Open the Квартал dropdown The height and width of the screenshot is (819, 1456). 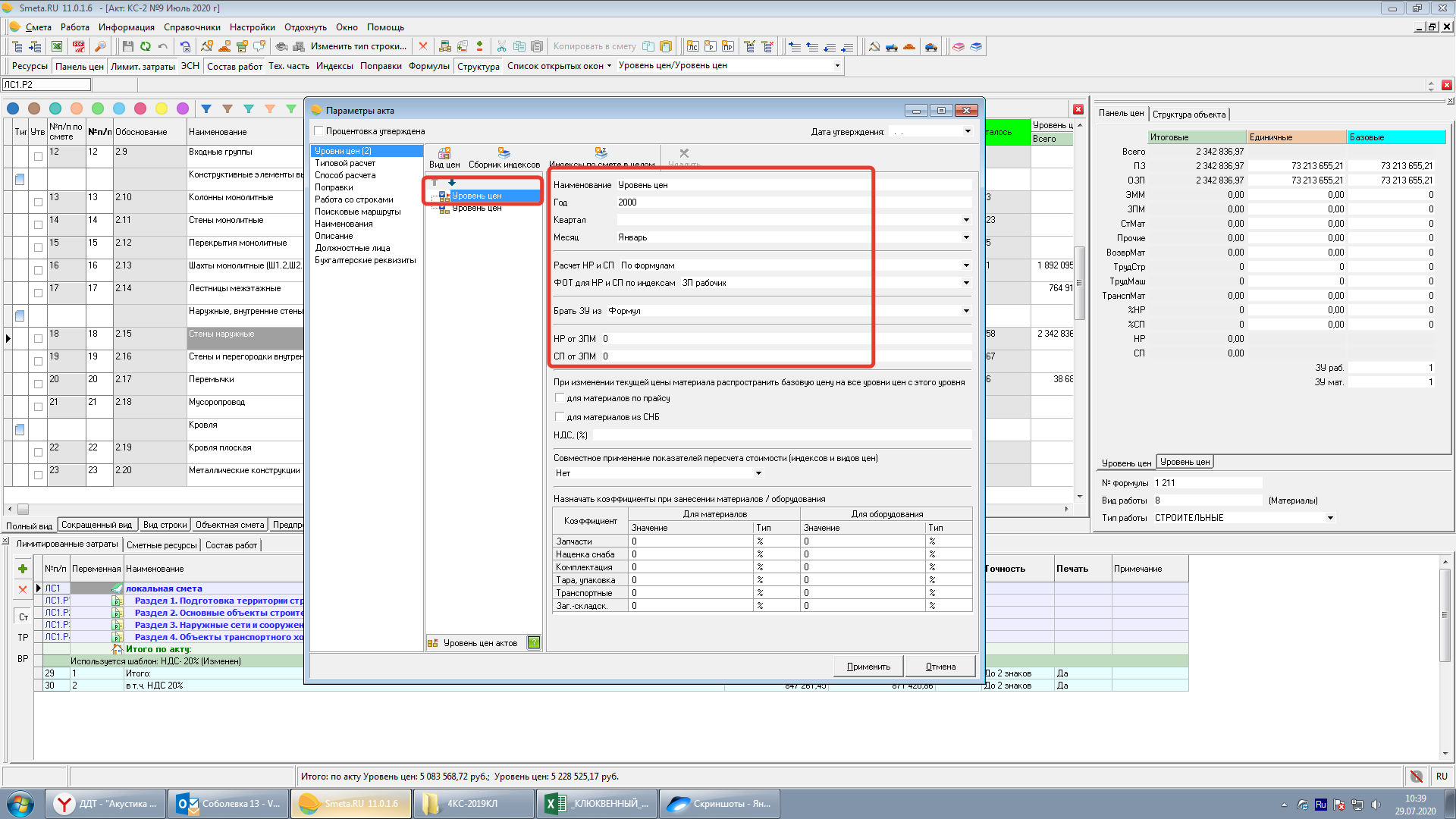tap(966, 220)
